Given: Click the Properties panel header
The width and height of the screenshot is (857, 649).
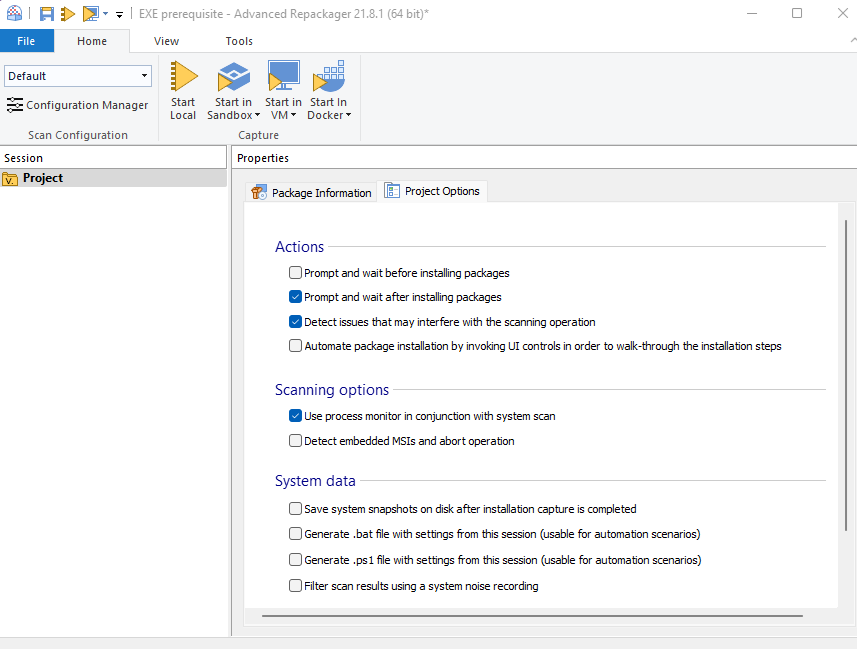Looking at the screenshot, I should (544, 158).
